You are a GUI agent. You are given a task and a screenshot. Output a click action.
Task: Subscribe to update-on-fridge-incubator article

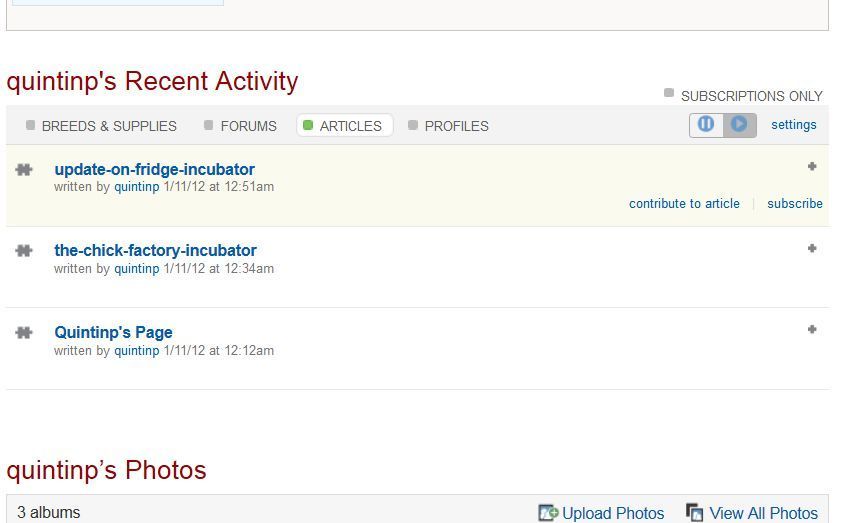coord(794,204)
